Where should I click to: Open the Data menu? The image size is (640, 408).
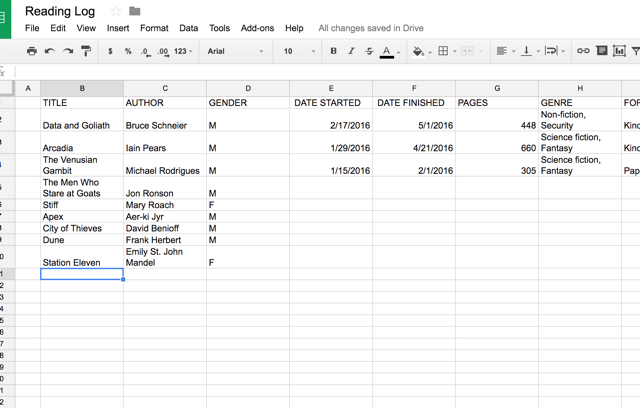click(189, 28)
